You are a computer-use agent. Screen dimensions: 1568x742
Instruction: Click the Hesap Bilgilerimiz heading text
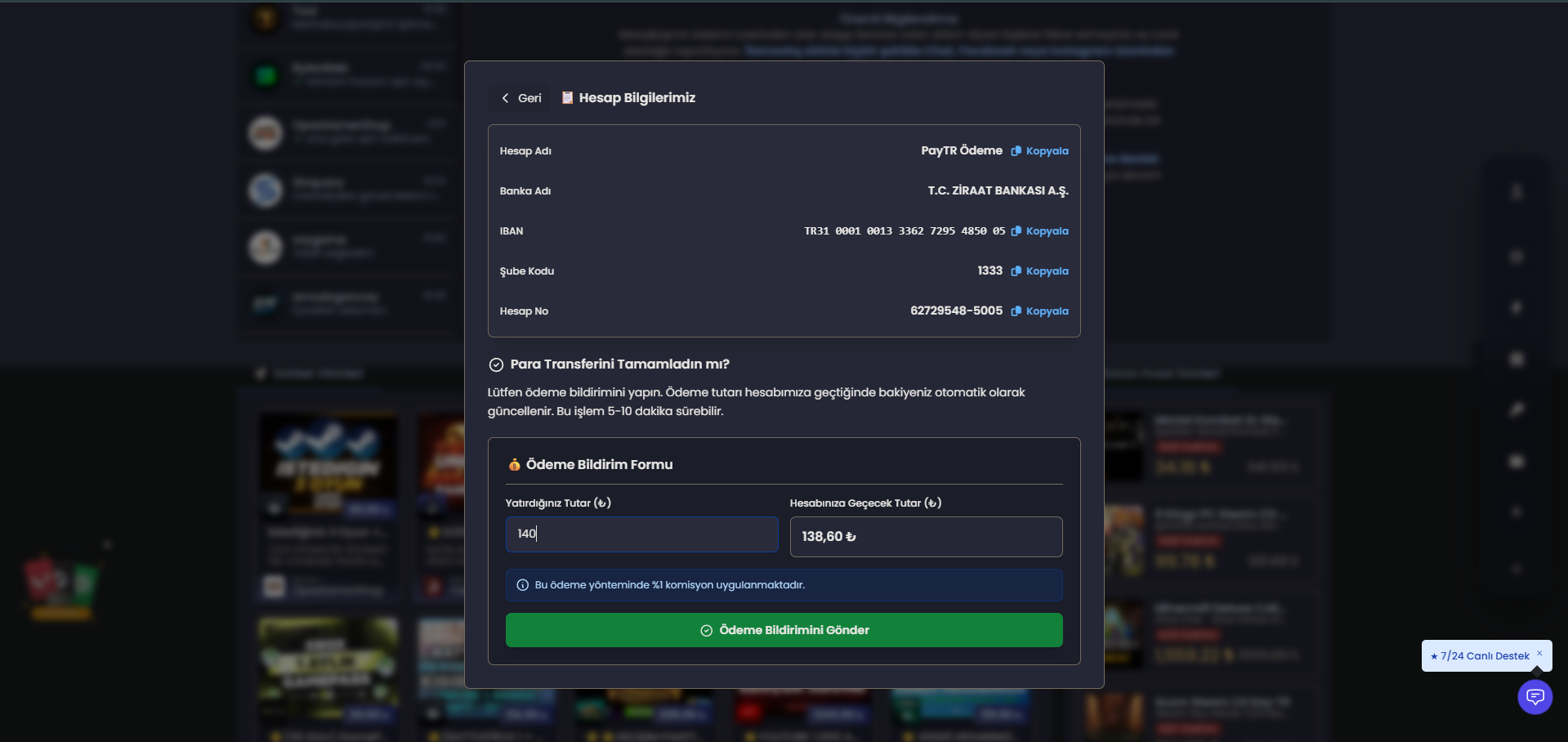coord(637,98)
